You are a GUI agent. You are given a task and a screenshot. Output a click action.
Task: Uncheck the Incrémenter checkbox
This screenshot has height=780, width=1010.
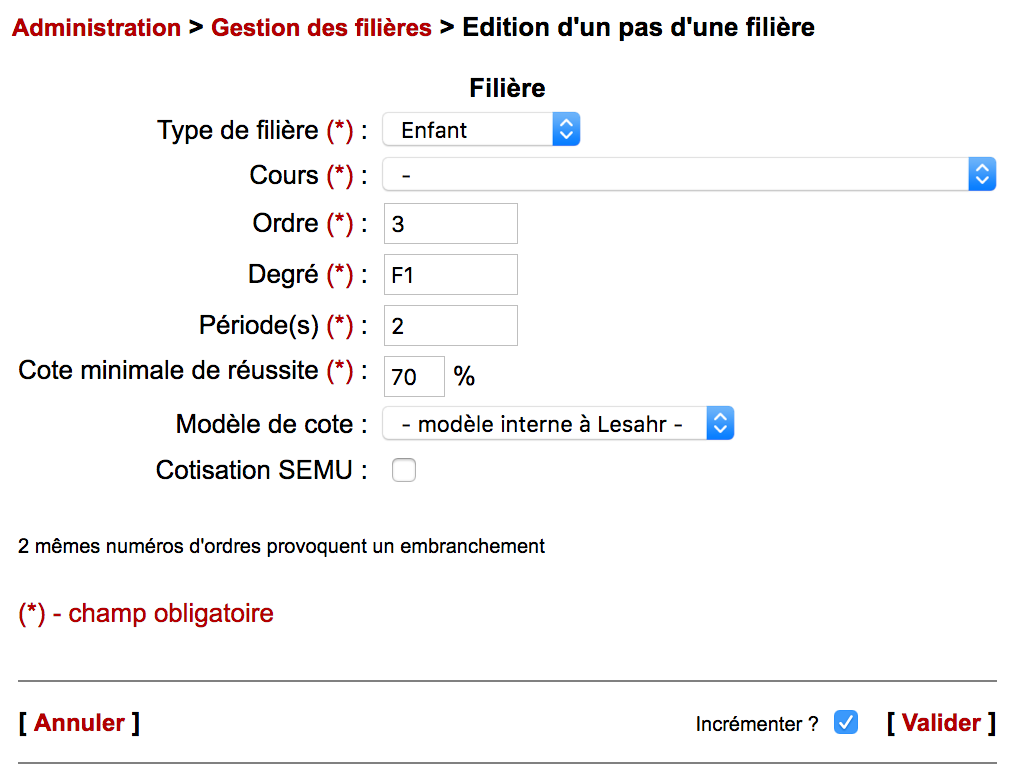(x=846, y=722)
